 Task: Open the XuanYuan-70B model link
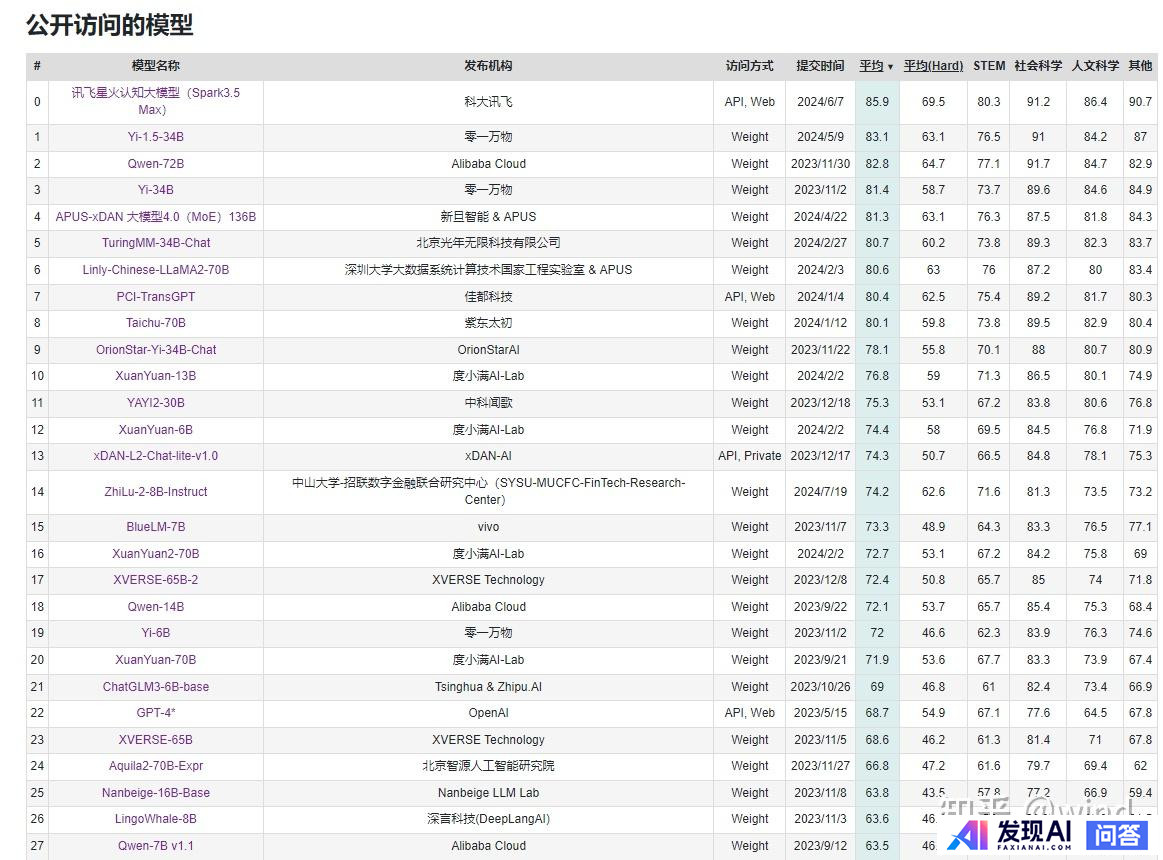point(156,660)
